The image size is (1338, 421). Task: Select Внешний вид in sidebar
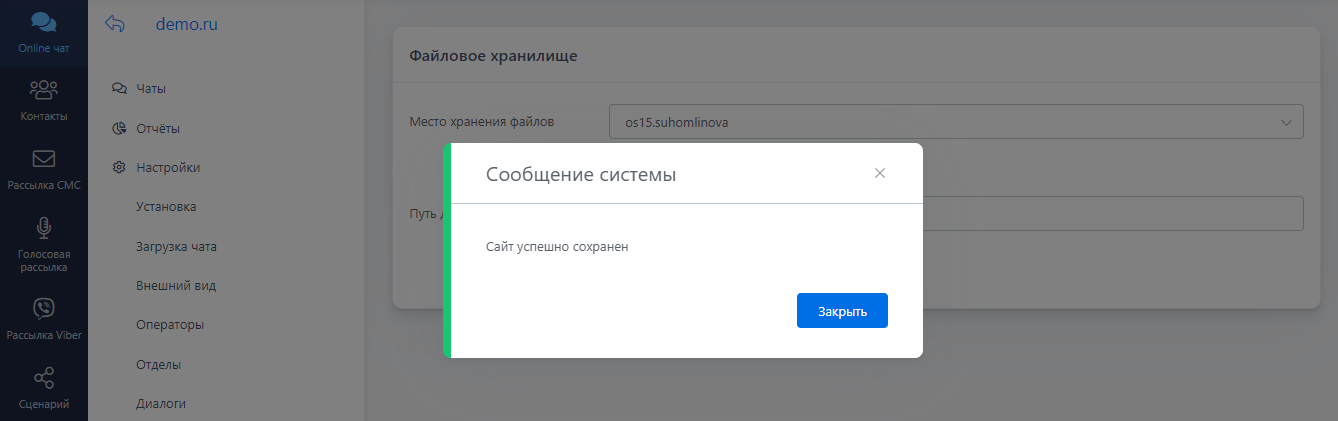coord(176,286)
